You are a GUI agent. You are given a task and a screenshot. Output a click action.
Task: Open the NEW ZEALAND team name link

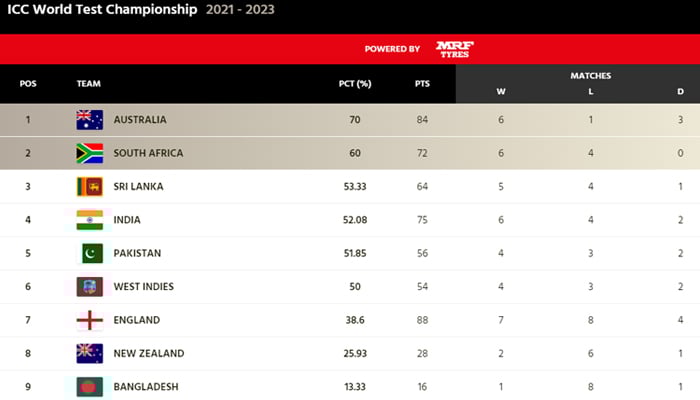click(149, 354)
